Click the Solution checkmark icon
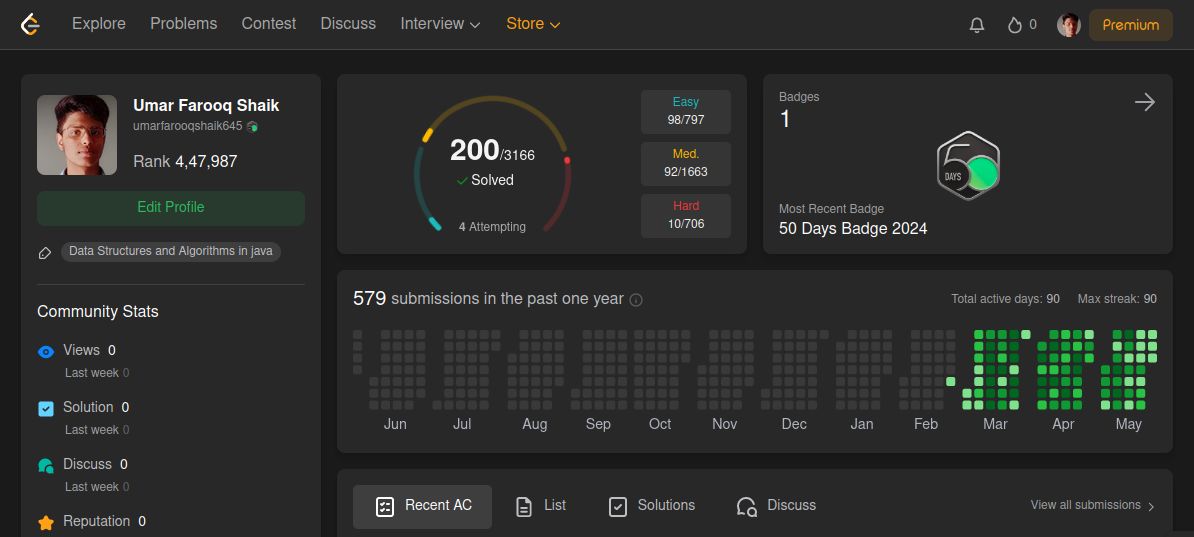Image resolution: width=1194 pixels, height=537 pixels. pyautogui.click(x=46, y=408)
